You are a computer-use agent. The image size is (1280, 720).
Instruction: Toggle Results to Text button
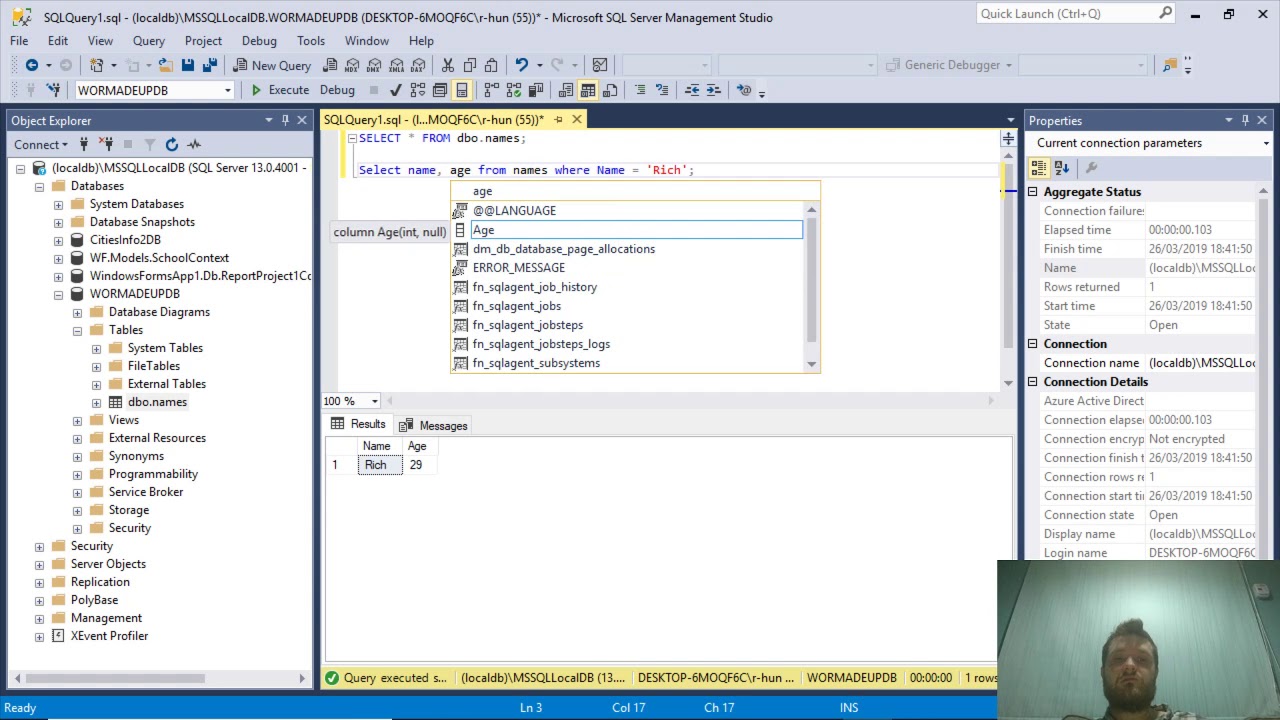pyautogui.click(x=566, y=90)
